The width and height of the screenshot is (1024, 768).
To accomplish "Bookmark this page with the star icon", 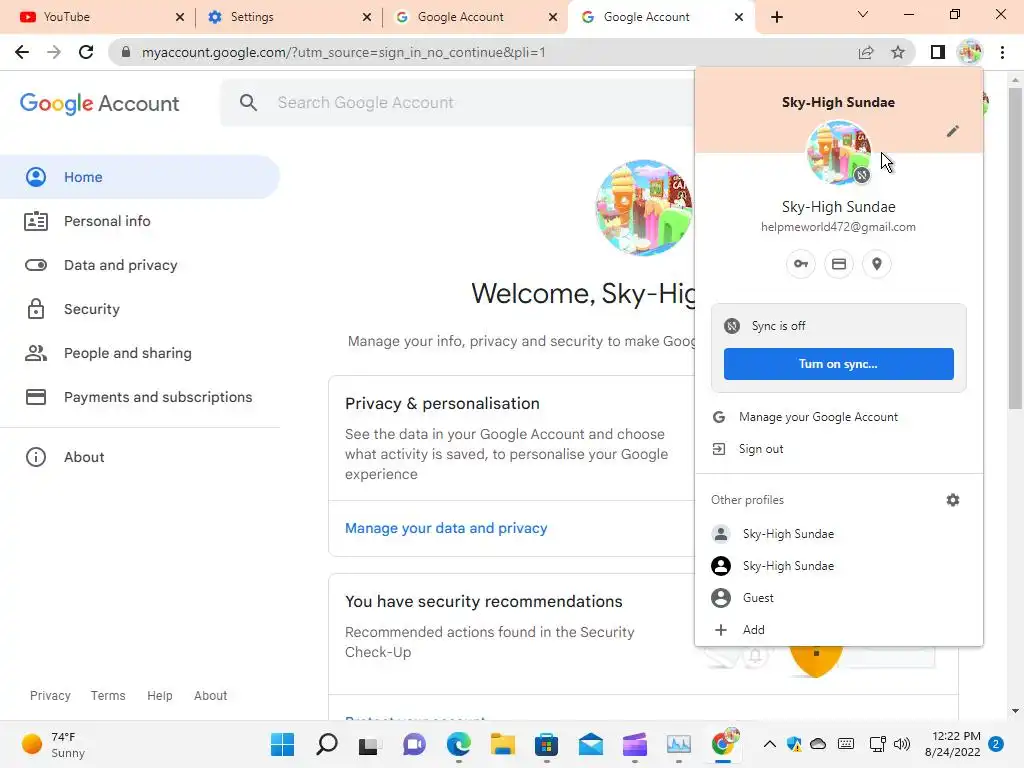I will tap(898, 52).
